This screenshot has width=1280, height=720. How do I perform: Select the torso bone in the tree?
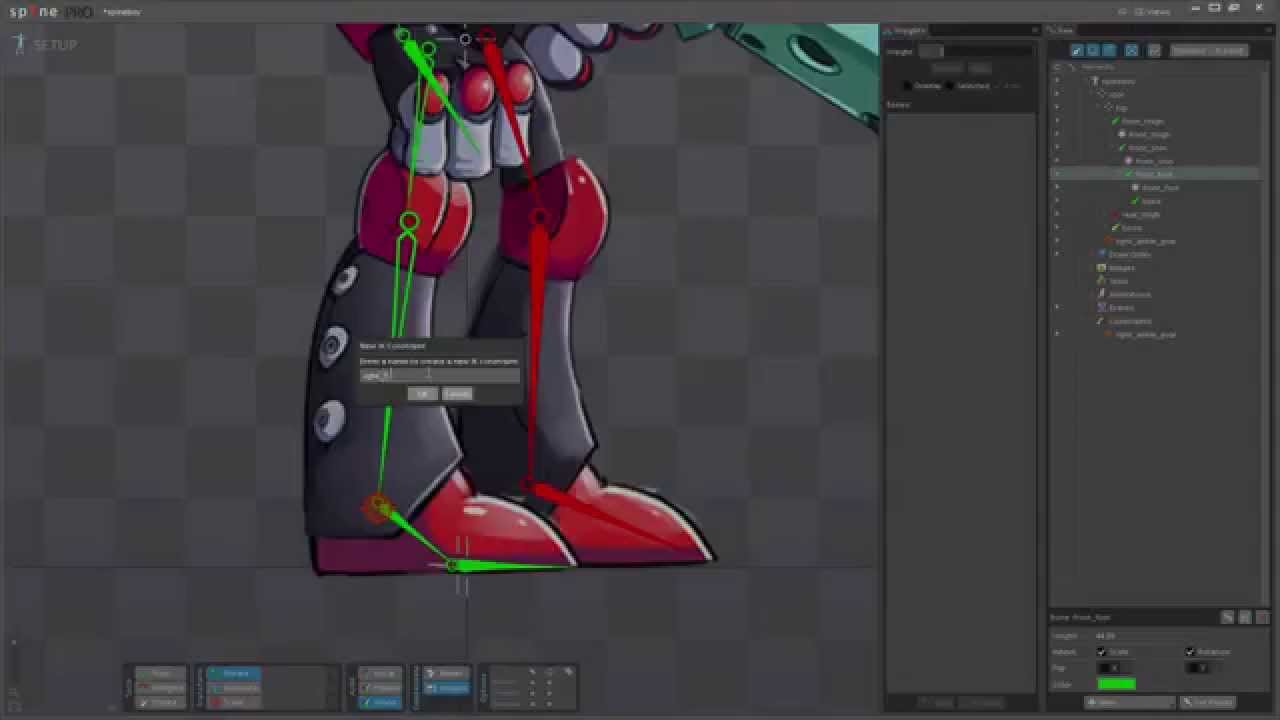[x=1131, y=228]
